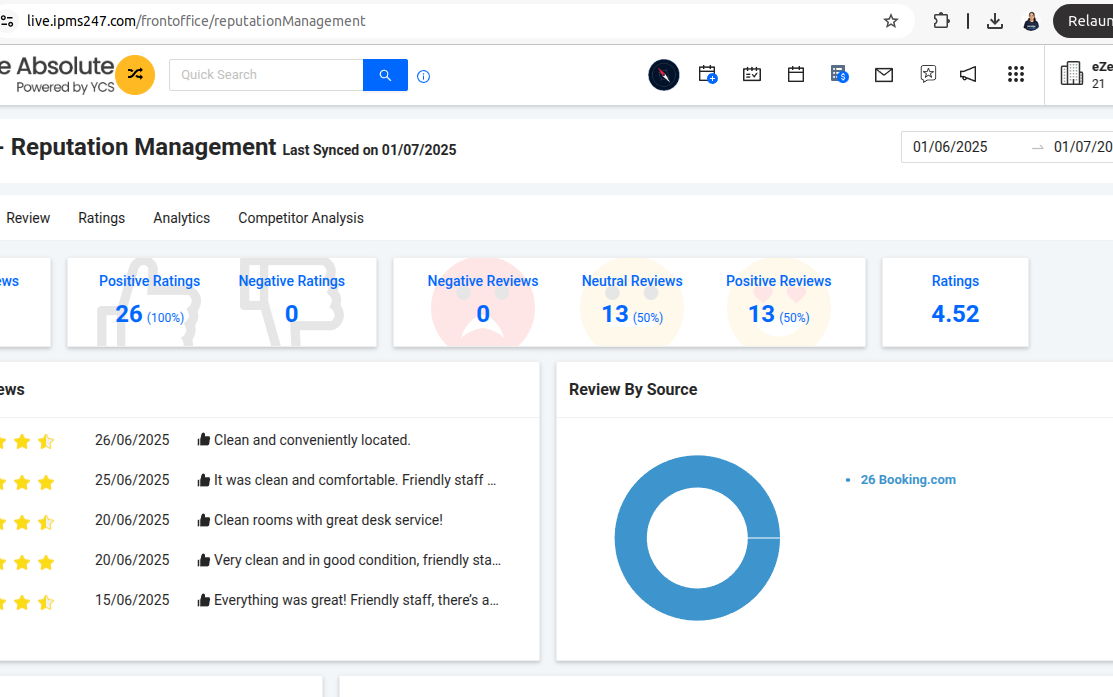1113x697 pixels.
Task: Click the blue donut chart ring
Action: pyautogui.click(x=628, y=538)
